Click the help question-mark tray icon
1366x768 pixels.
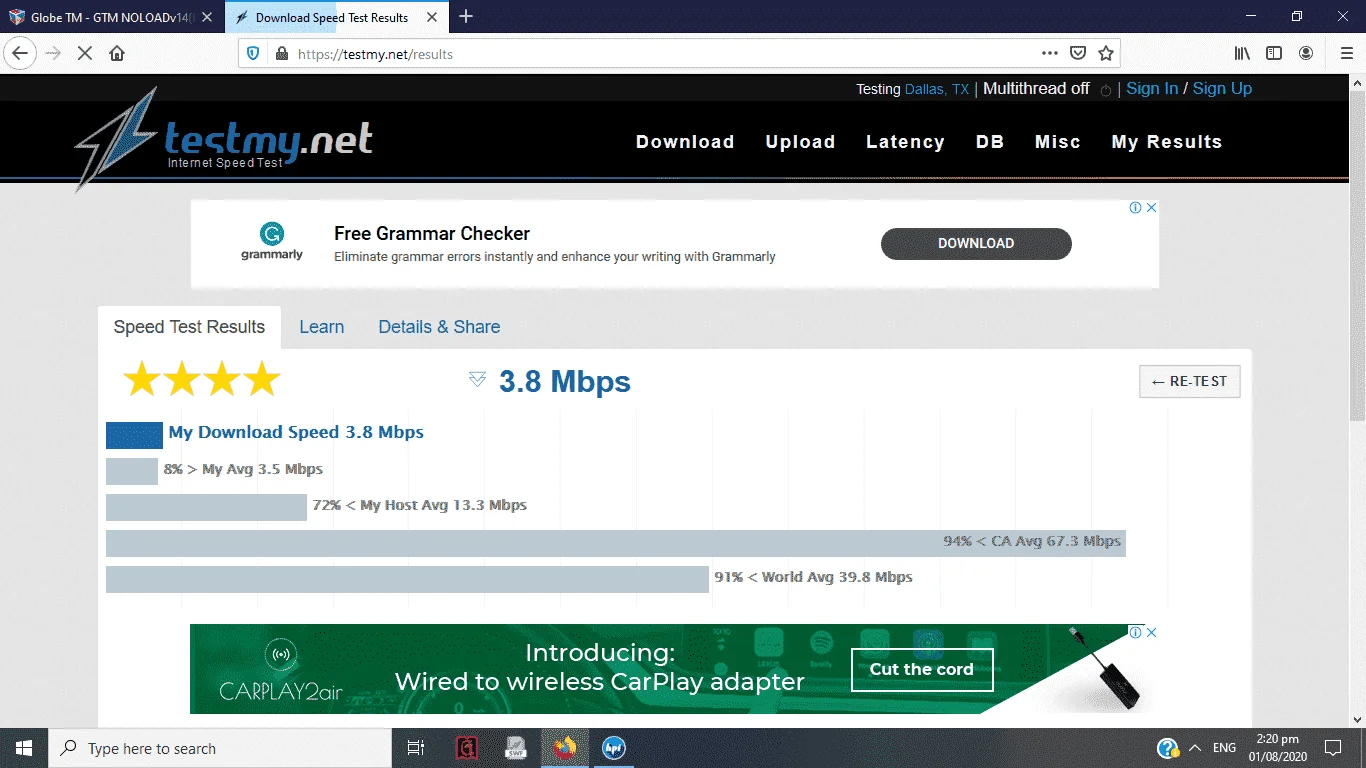point(1167,748)
